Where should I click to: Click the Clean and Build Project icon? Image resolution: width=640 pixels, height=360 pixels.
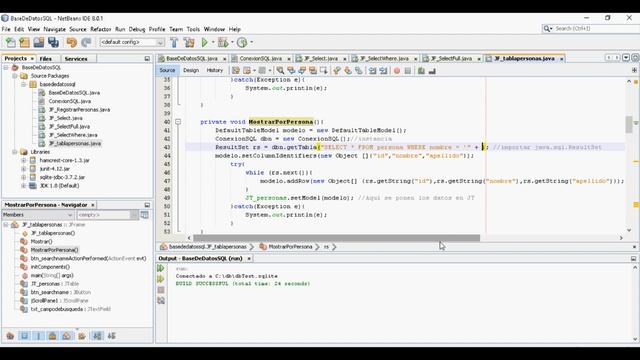click(189, 42)
